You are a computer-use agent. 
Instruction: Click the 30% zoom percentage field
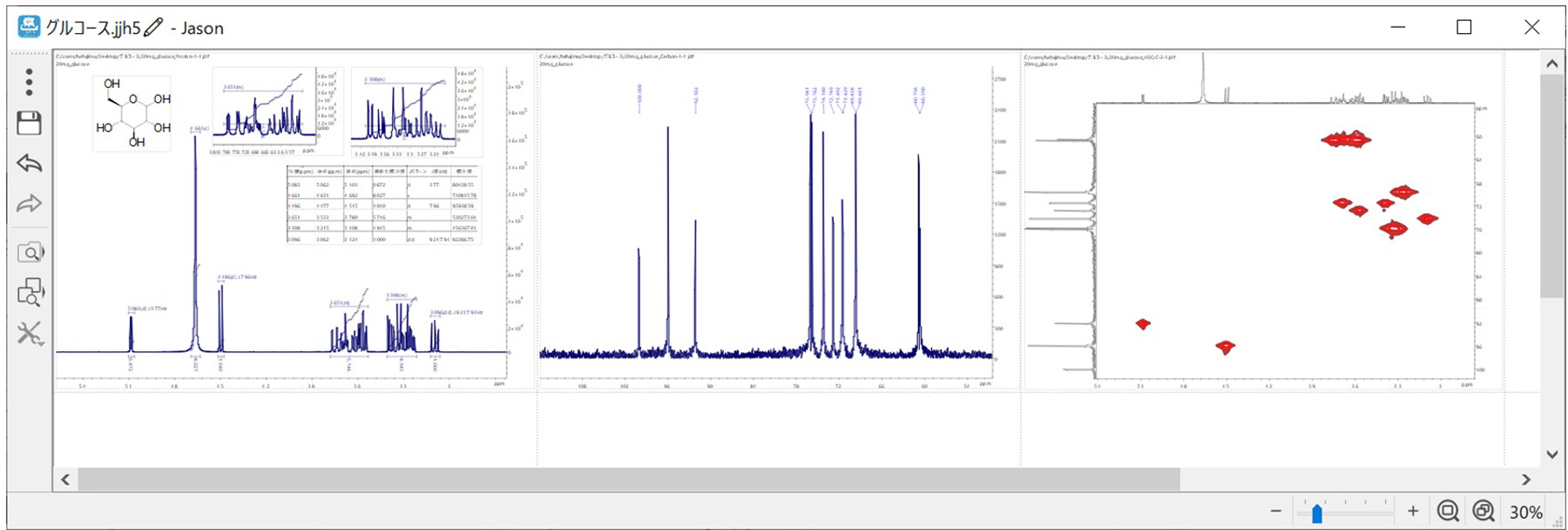pyautogui.click(x=1525, y=513)
